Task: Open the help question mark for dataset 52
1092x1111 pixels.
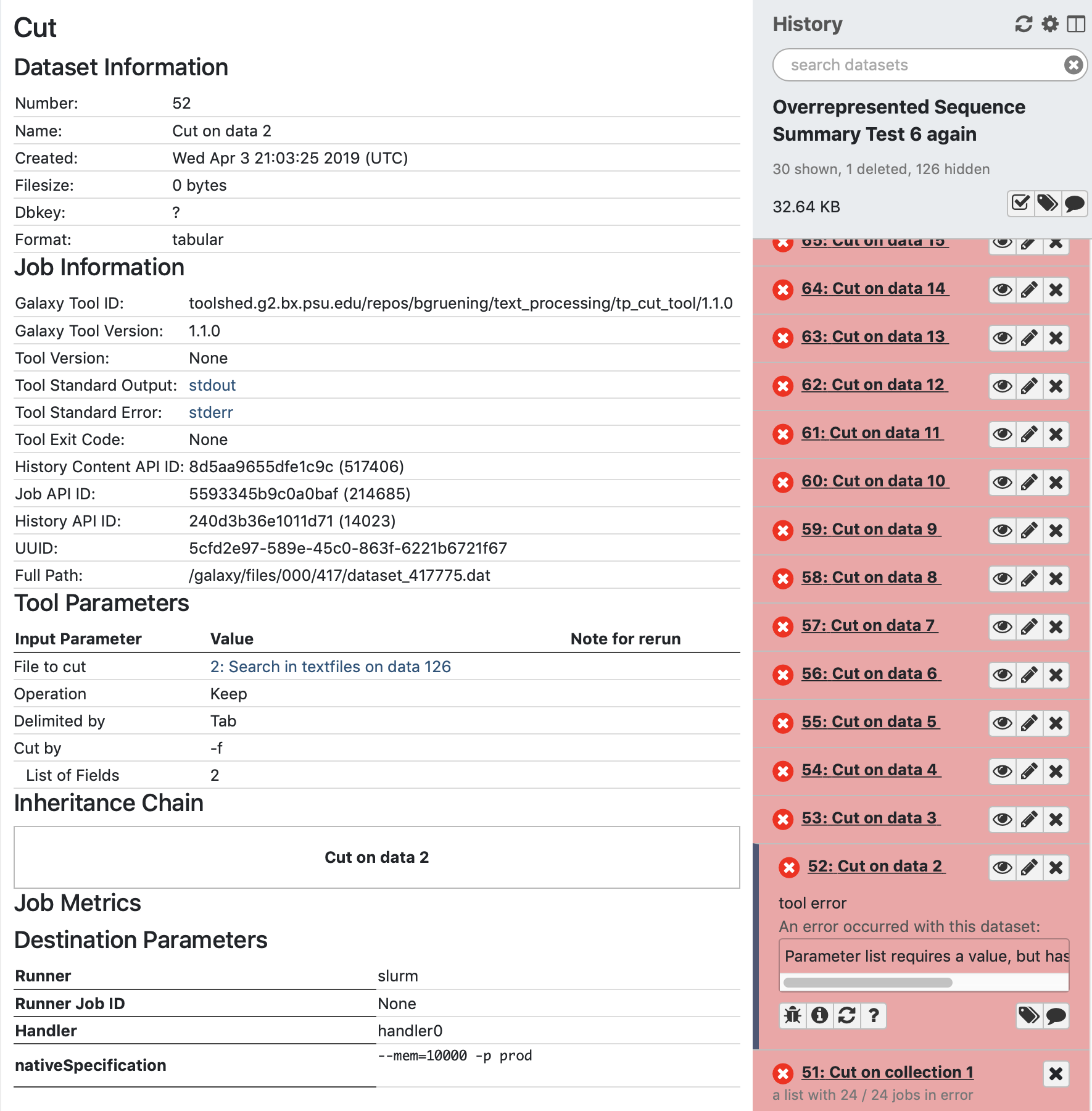Action: tap(874, 1015)
